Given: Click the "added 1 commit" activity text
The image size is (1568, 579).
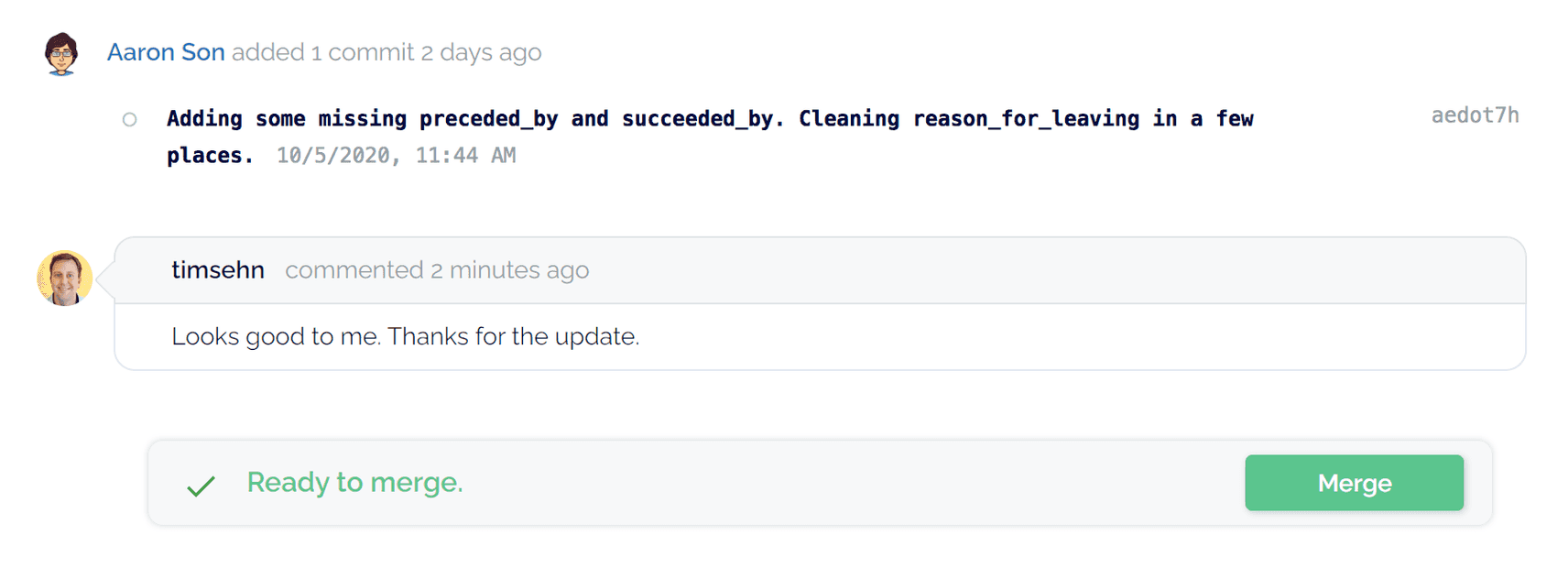Looking at the screenshot, I should tap(322, 52).
